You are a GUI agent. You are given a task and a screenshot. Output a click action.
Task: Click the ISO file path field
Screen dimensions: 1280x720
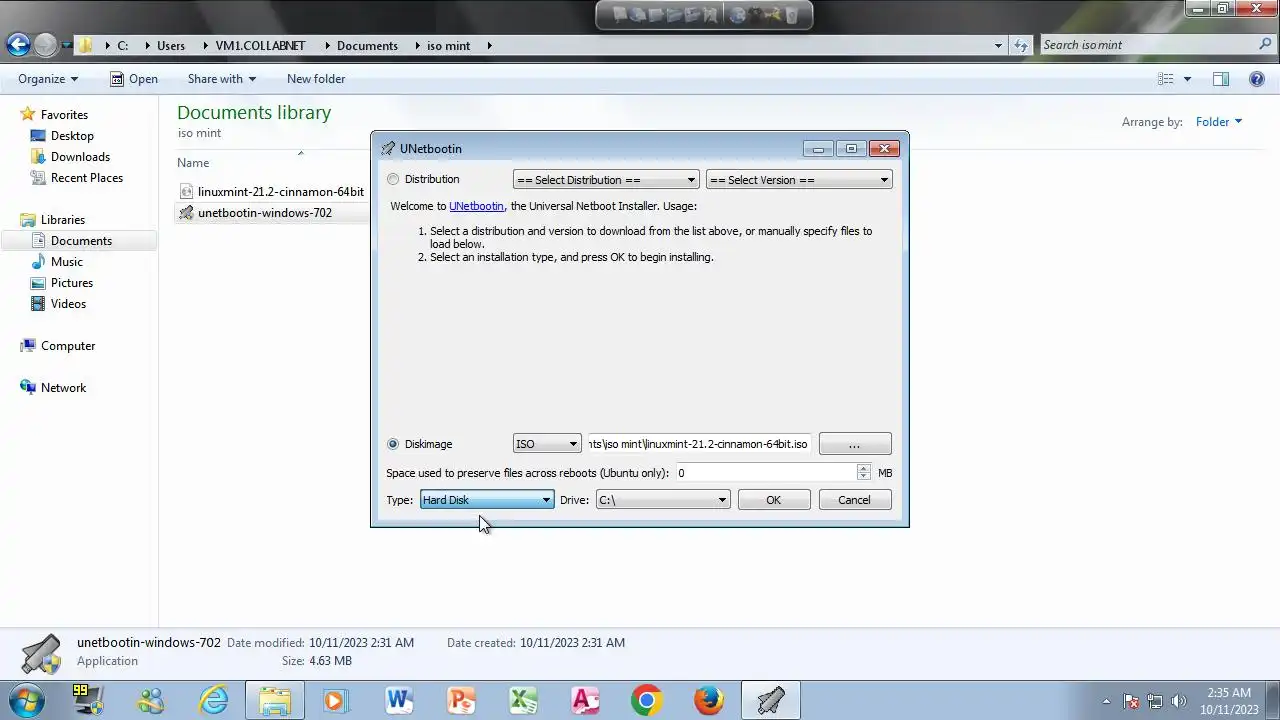699,444
